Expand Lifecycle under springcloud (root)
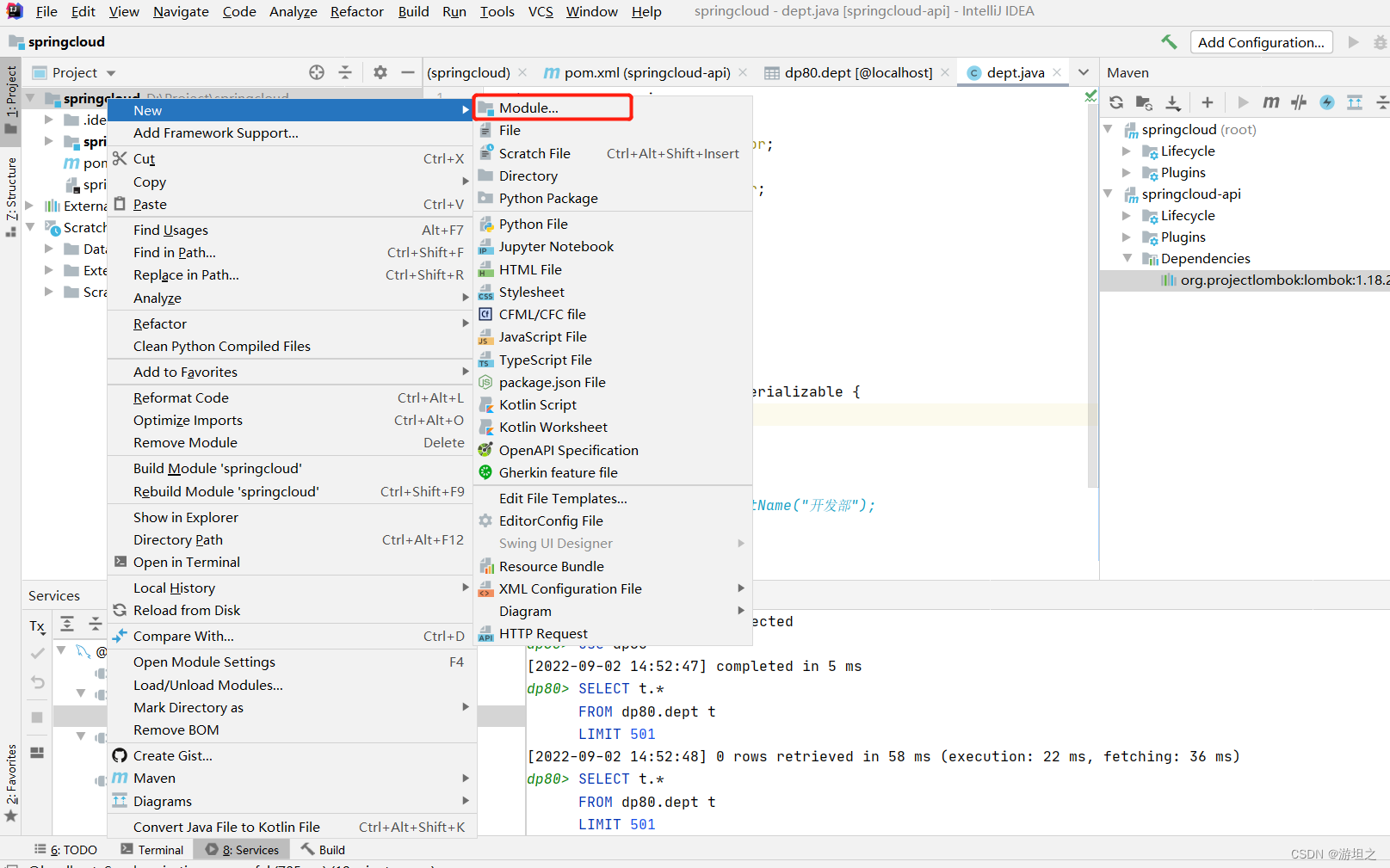 tap(1127, 151)
